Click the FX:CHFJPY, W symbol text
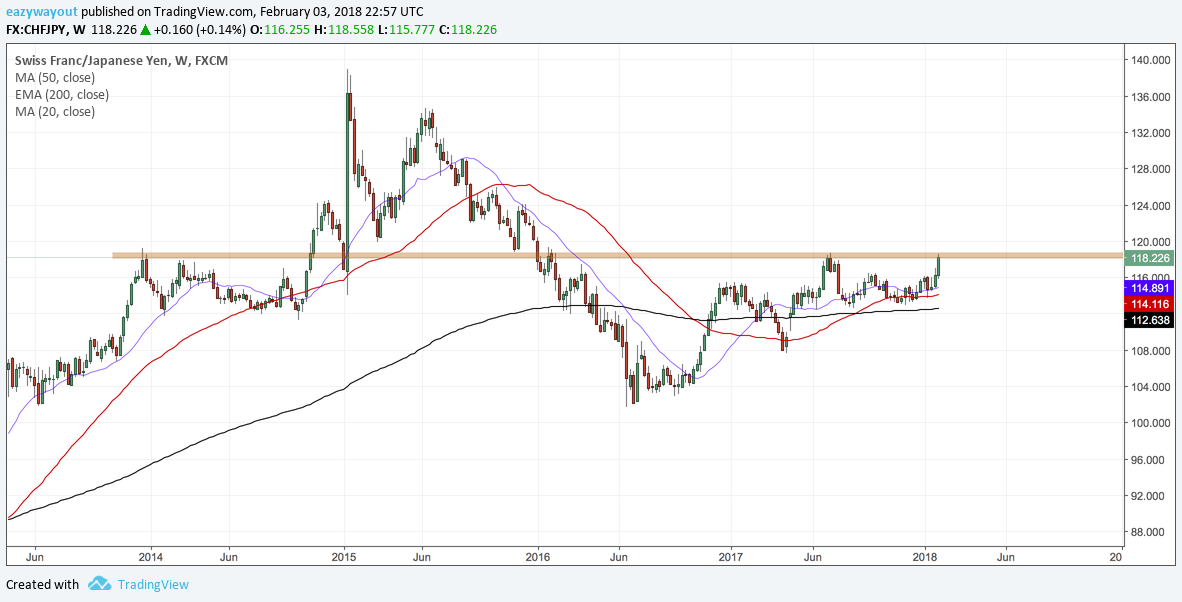Screen dimensions: 1182x602 tap(44, 29)
